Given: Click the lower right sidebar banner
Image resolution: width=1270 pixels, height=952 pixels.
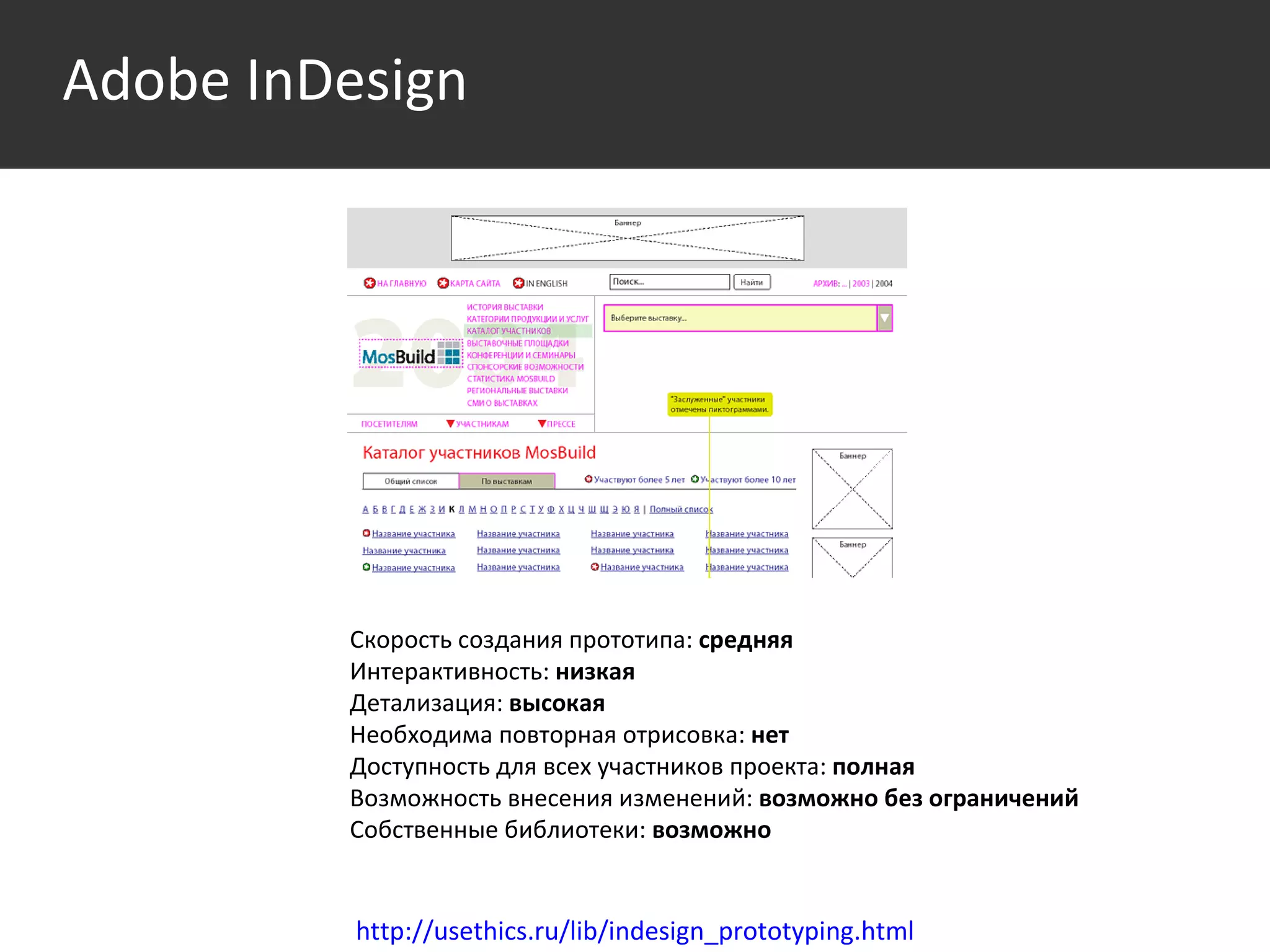Looking at the screenshot, I should coord(853,558).
